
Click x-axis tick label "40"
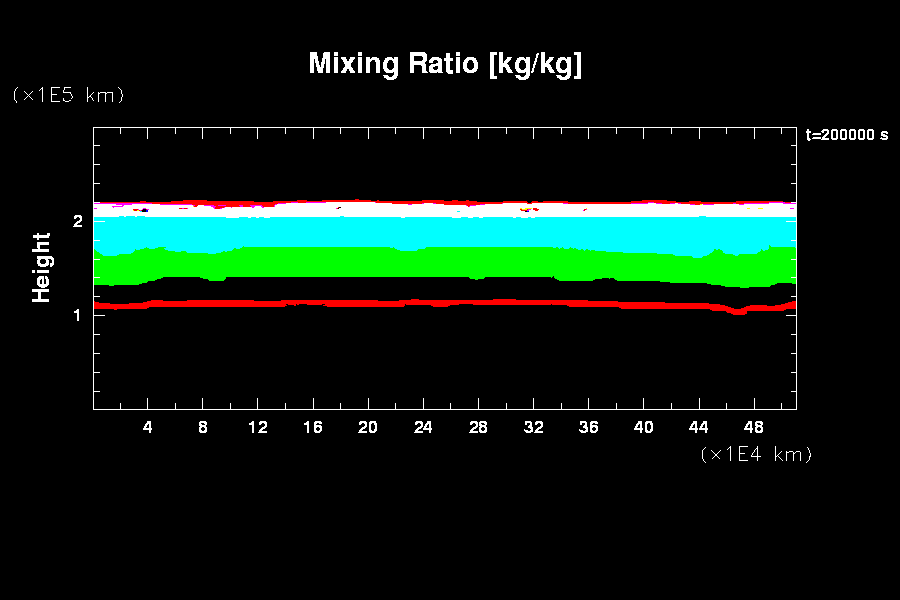643,428
